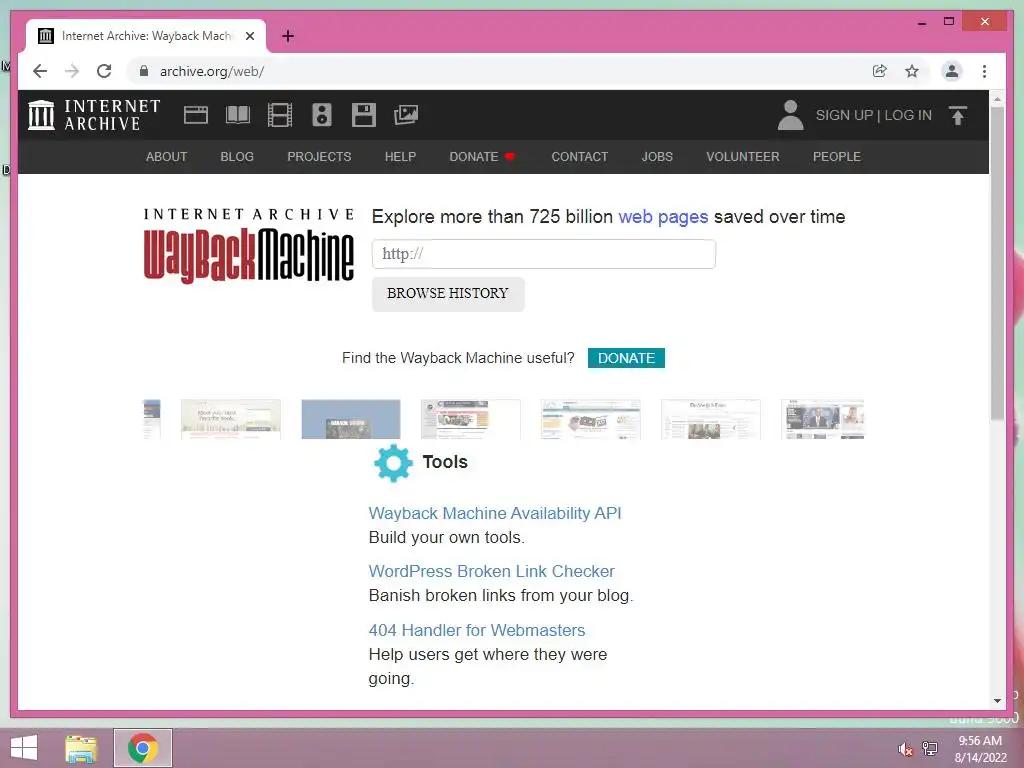Bookmark this tab with star icon
Image resolution: width=1024 pixels, height=768 pixels.
point(912,71)
